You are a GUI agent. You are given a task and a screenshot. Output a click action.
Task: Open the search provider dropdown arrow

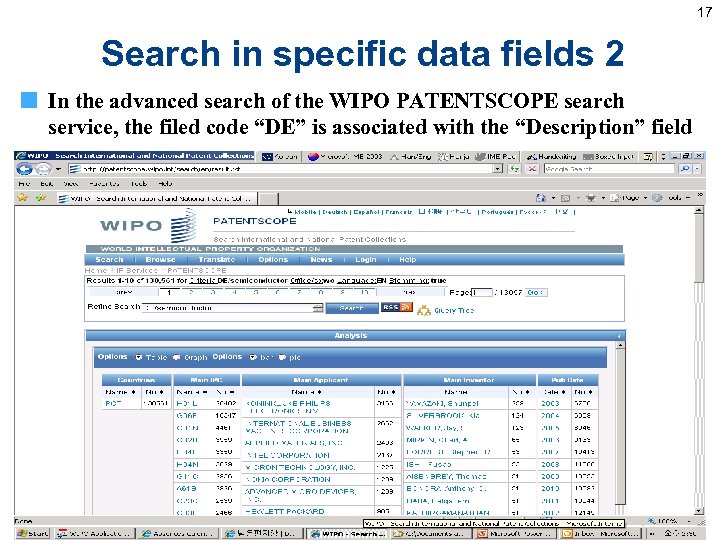point(697,169)
